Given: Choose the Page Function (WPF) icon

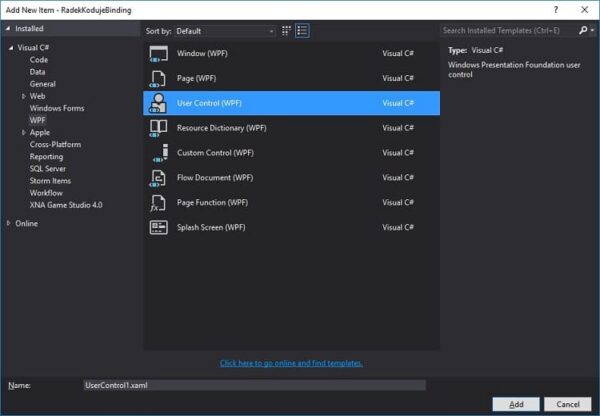Looking at the screenshot, I should tap(159, 203).
